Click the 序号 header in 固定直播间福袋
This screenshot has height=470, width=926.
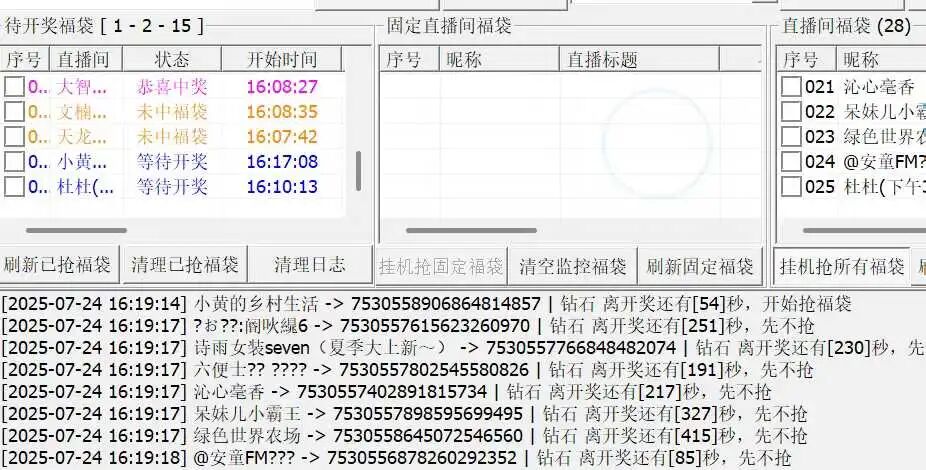point(409,59)
